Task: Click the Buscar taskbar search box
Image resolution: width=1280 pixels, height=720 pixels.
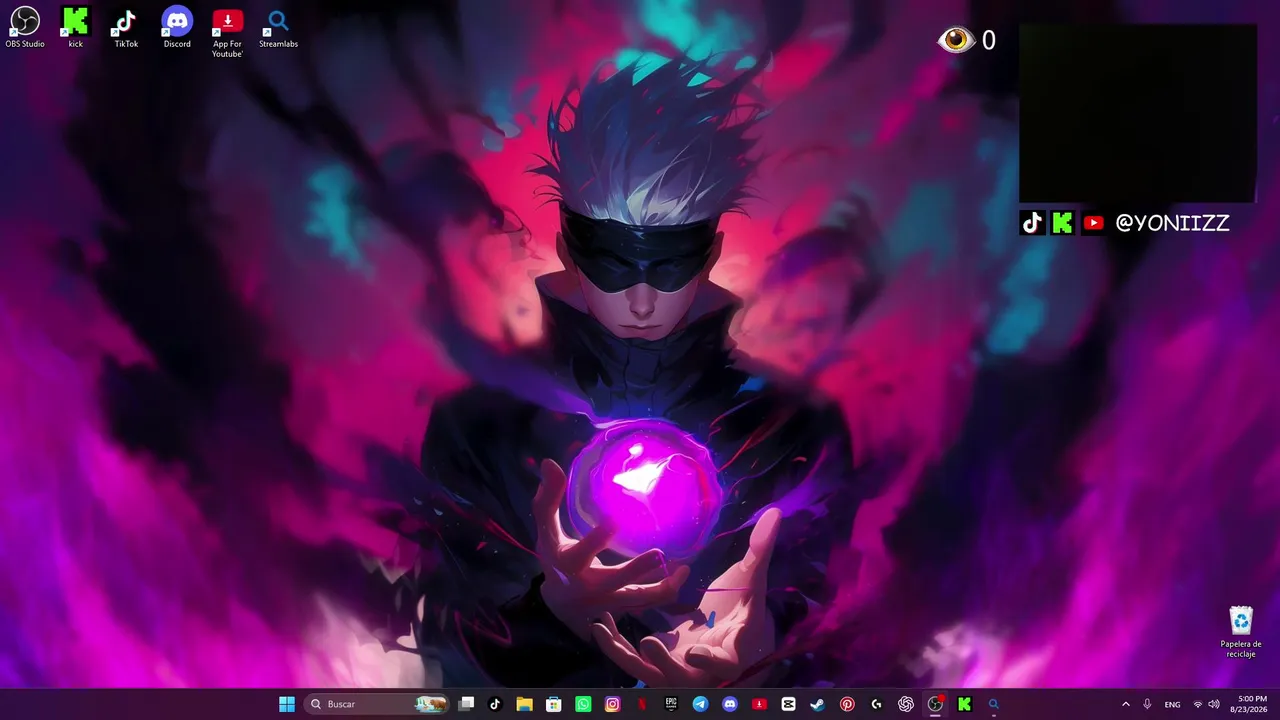Action: point(378,704)
